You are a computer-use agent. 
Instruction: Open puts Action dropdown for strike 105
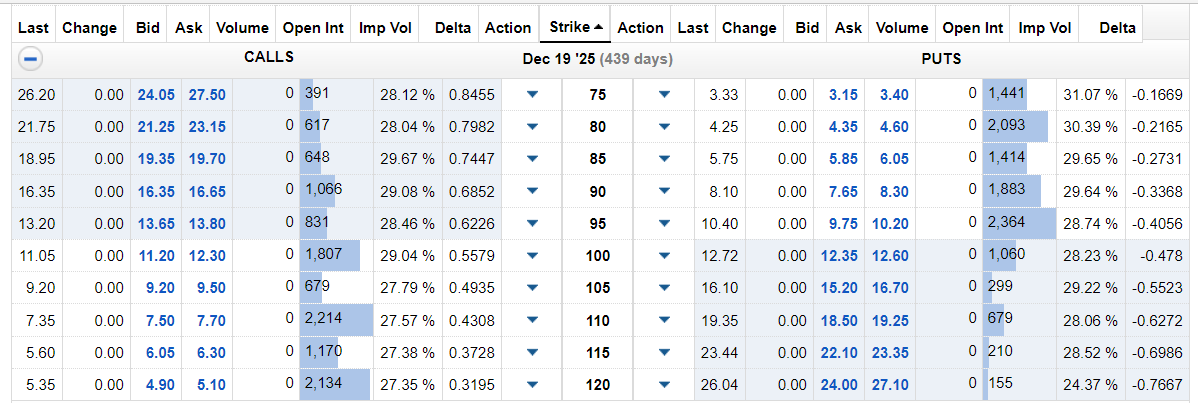point(663,288)
